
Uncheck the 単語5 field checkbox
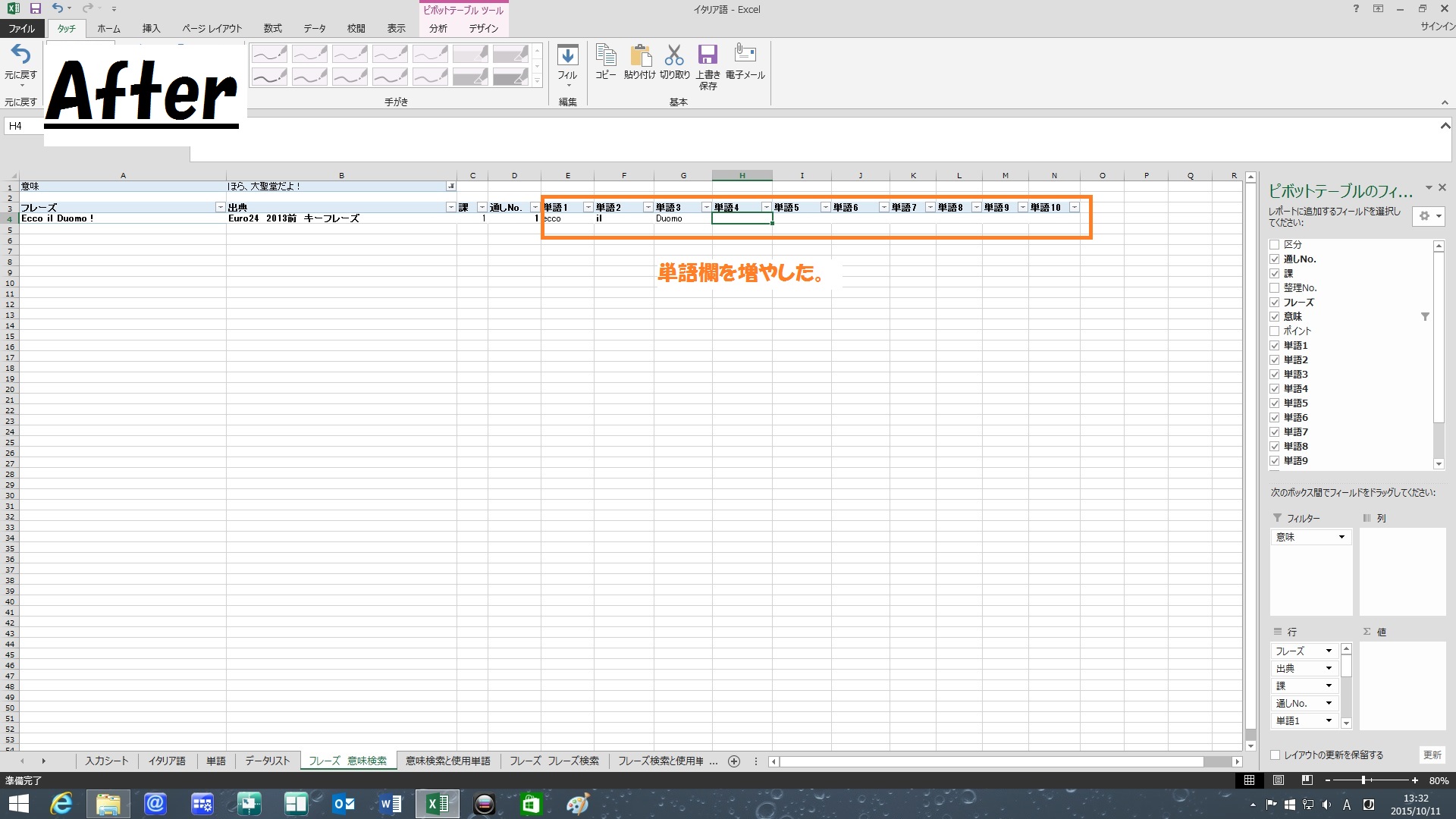pyautogui.click(x=1275, y=403)
